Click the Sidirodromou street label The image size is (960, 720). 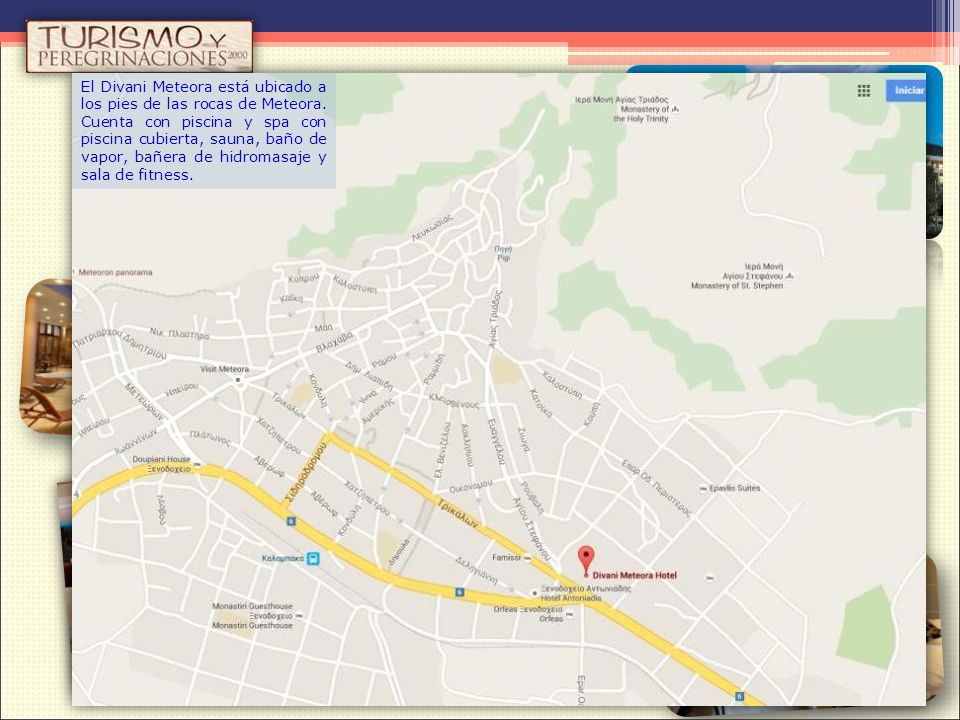pyautogui.click(x=306, y=471)
